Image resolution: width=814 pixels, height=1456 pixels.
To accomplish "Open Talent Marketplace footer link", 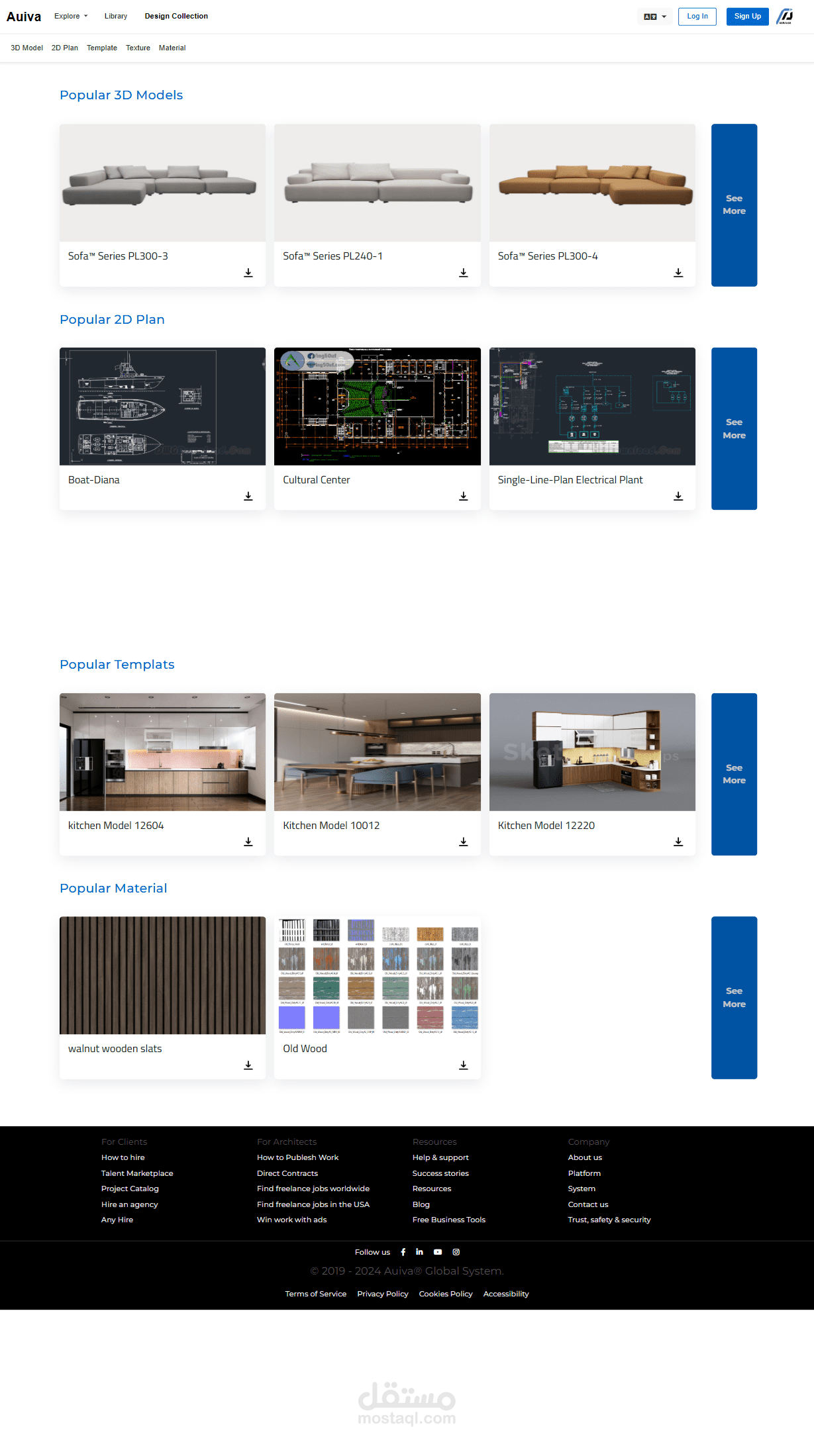I will coord(137,1173).
